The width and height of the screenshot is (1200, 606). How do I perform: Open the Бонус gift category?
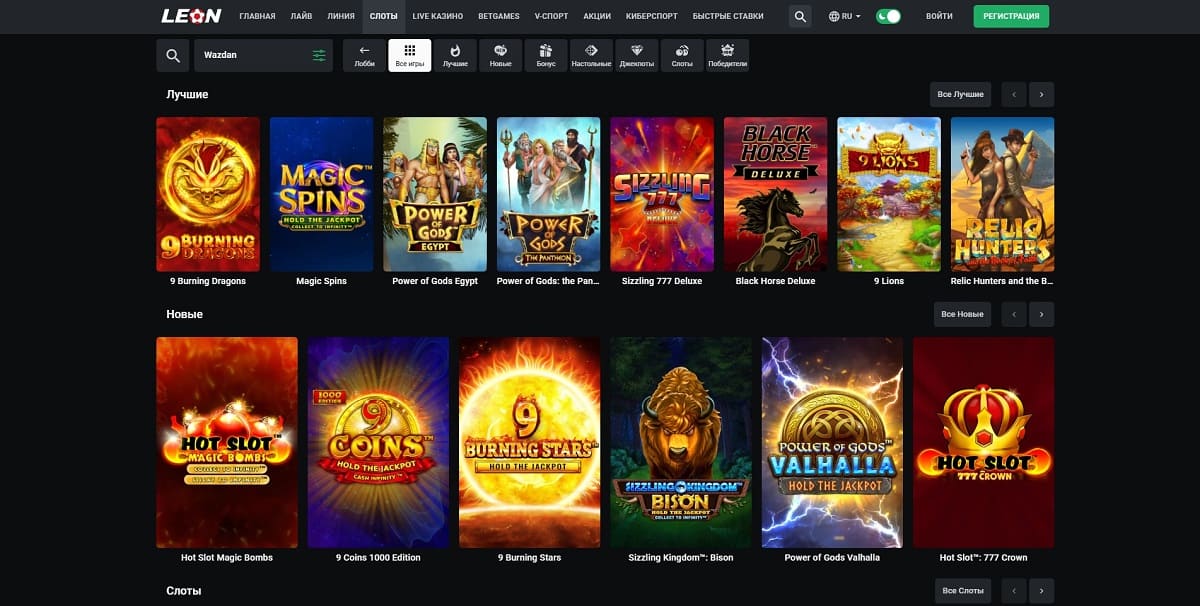tap(545, 55)
